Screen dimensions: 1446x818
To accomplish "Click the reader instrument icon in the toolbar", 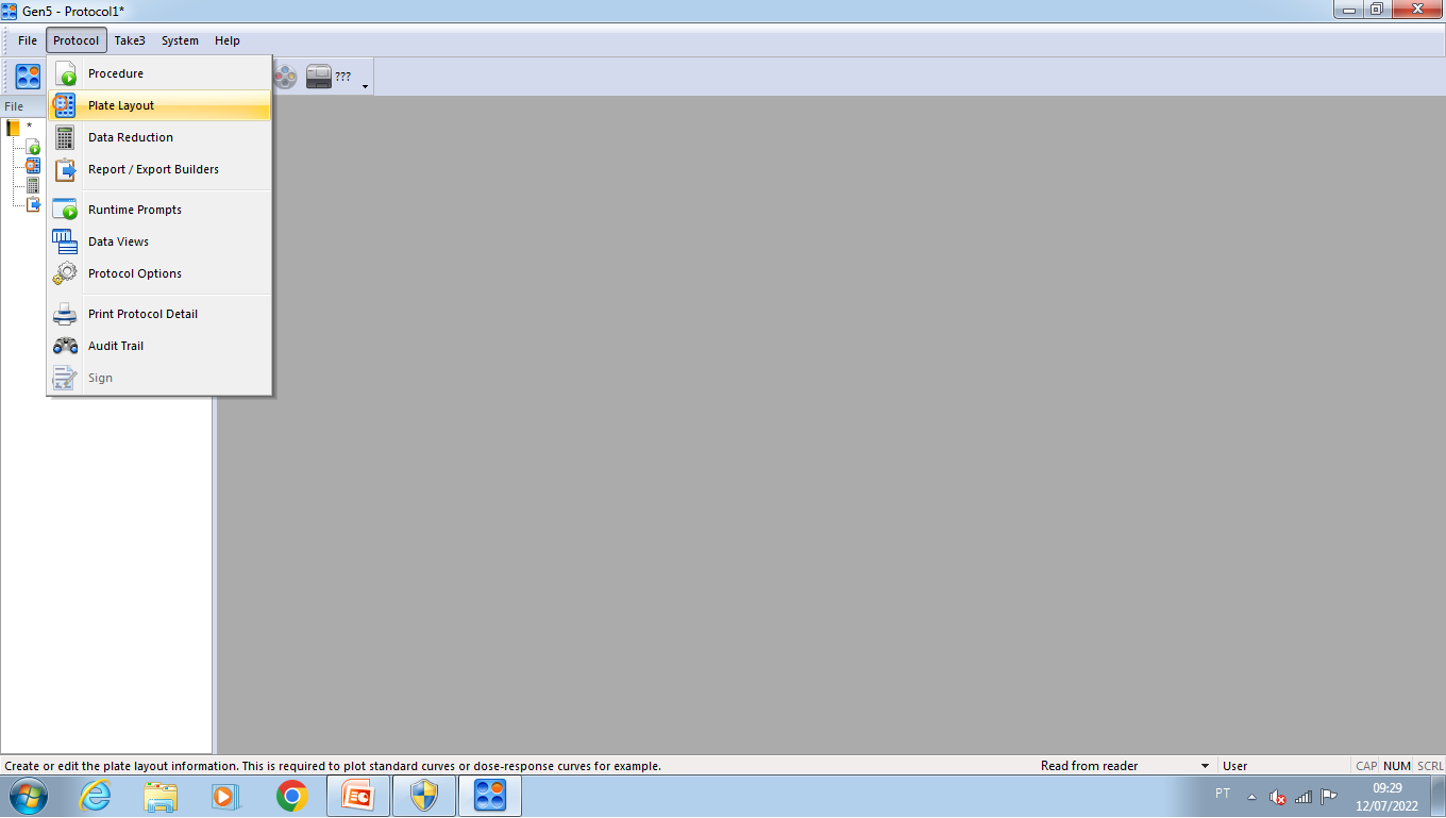I will point(319,77).
